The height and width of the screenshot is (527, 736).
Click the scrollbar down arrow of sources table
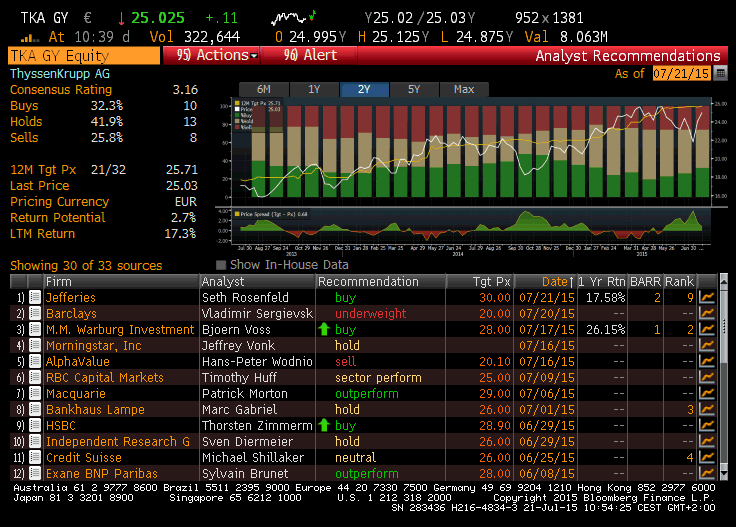(724, 474)
